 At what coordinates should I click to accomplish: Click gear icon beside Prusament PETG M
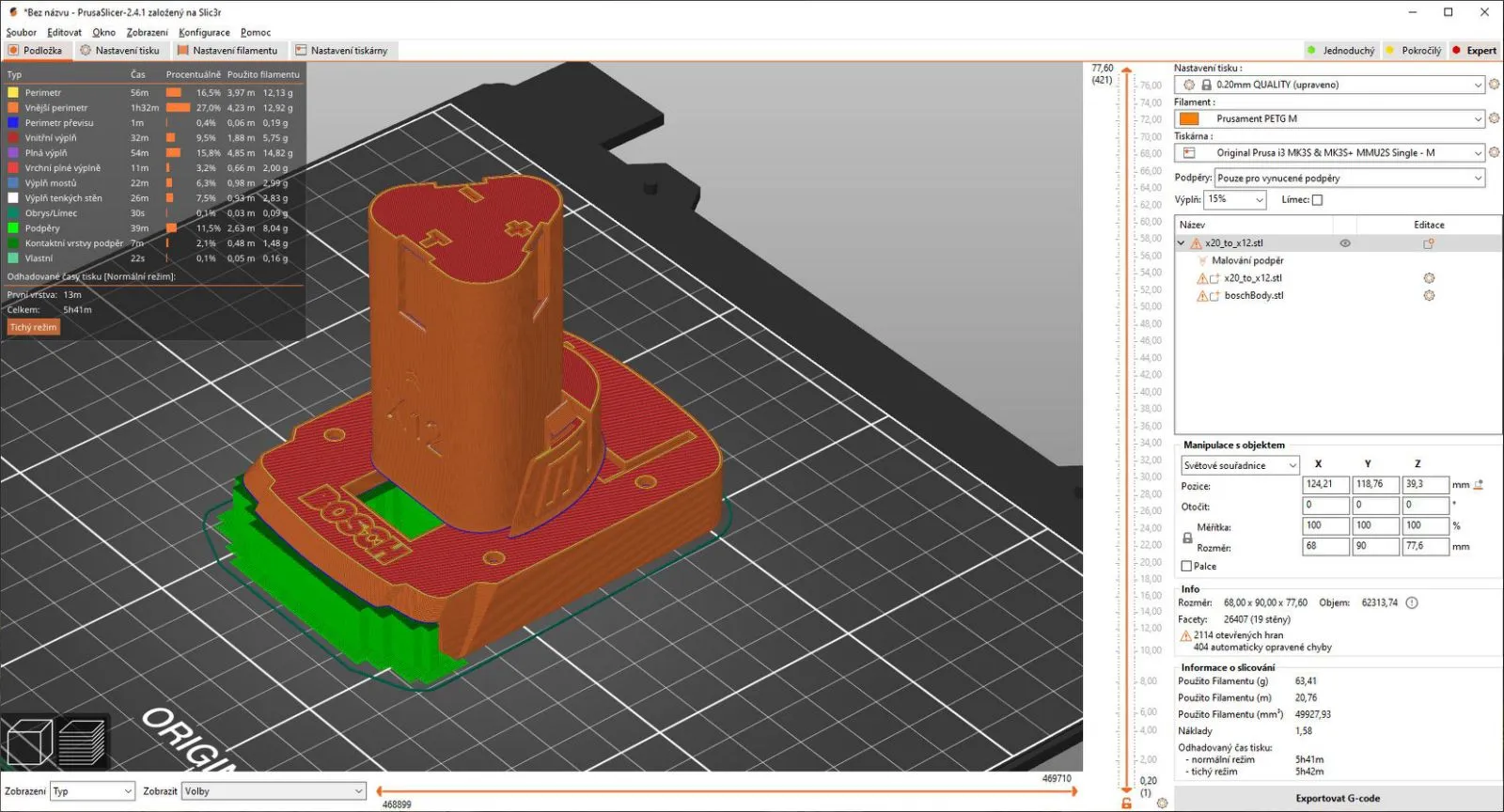1494,118
